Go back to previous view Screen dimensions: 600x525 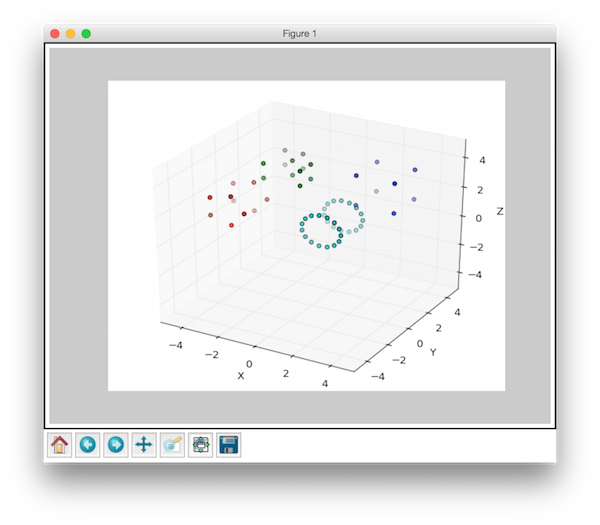tap(87, 444)
